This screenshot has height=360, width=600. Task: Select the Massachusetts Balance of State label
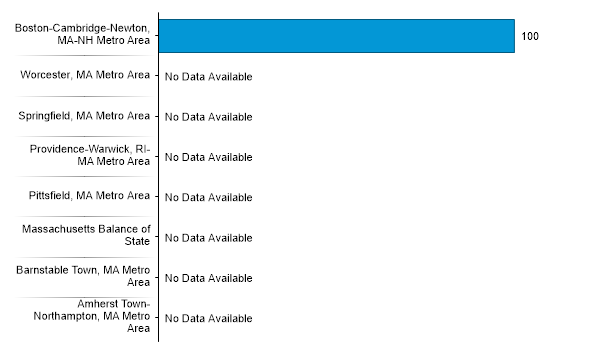86,235
